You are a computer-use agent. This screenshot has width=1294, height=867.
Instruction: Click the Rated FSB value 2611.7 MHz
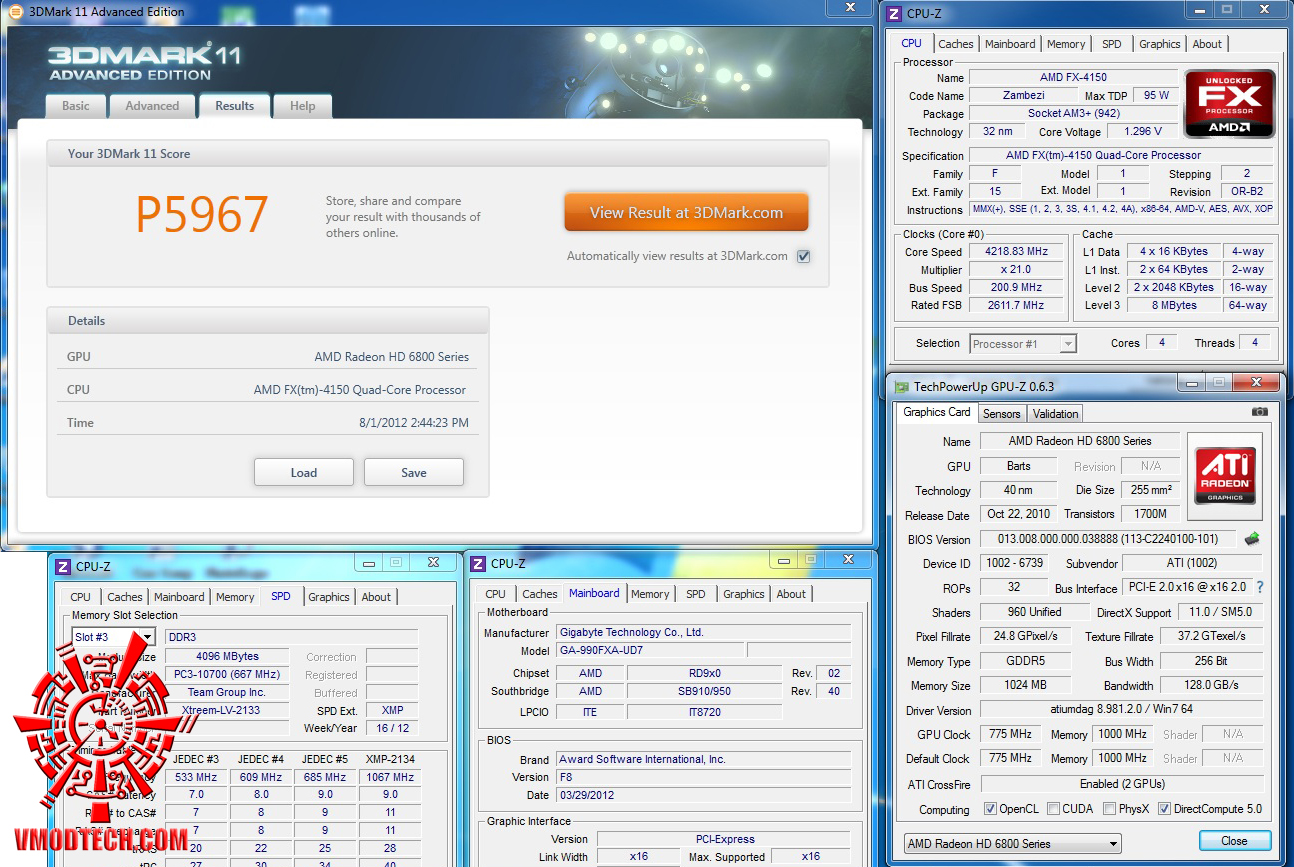tap(1018, 306)
